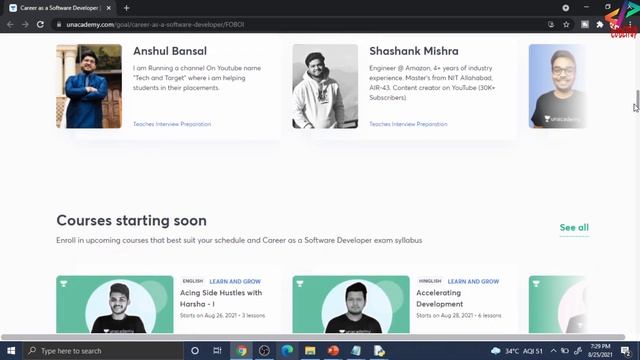Click the third educator's photo in blue
This screenshot has width=640, height=360.
[558, 86]
